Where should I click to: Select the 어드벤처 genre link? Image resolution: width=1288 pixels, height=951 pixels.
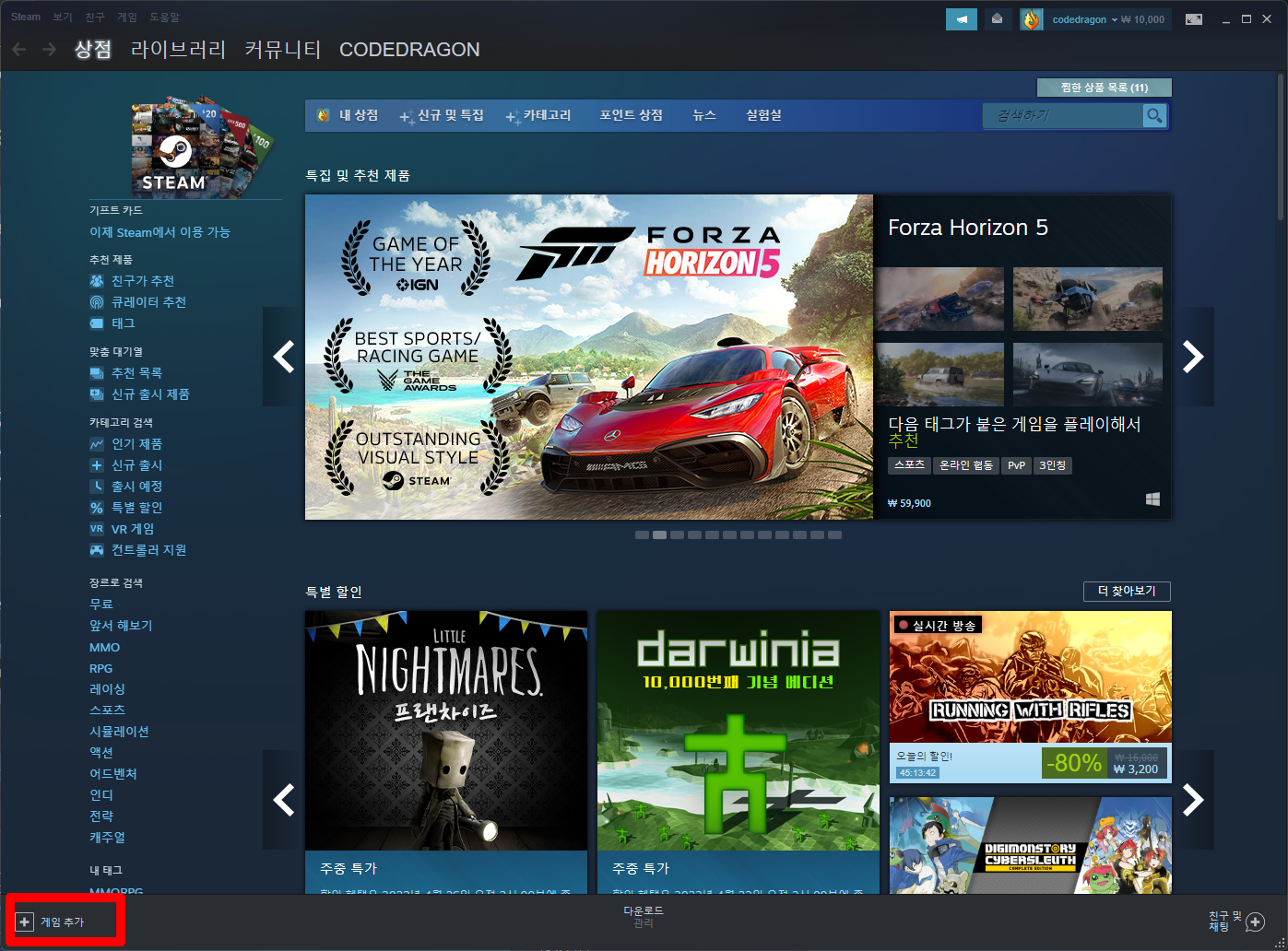113,774
